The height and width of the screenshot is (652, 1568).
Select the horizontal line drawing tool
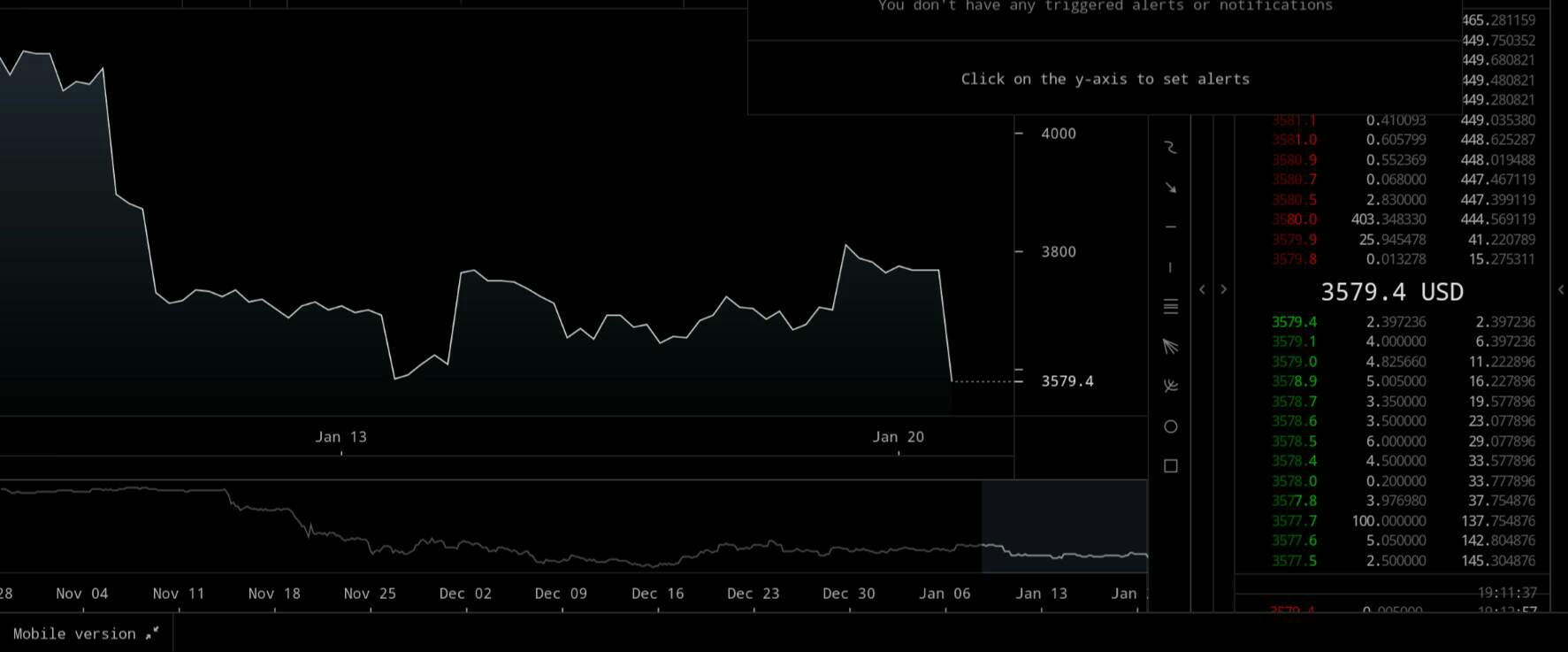1170,227
